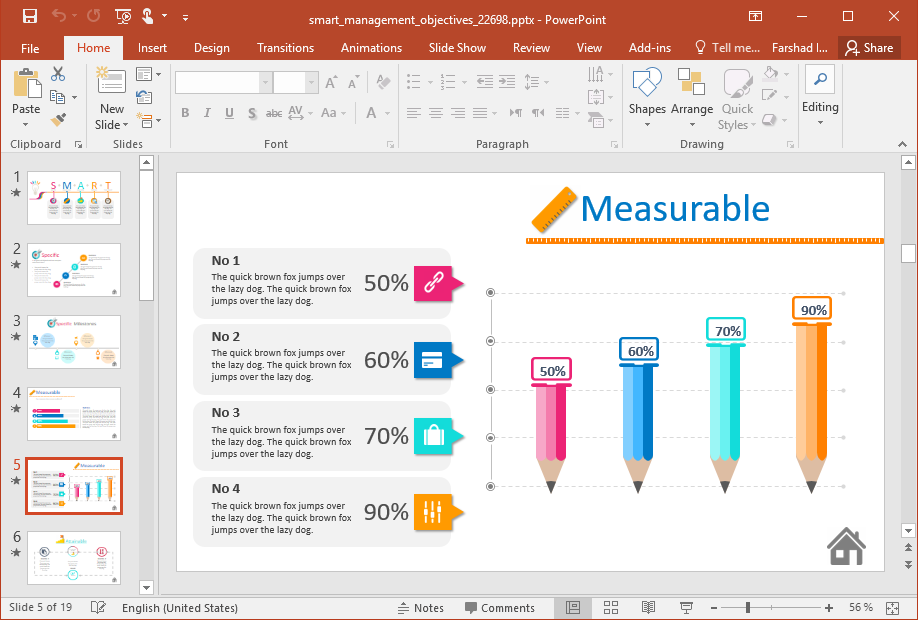Switch to Slide Sorter view
The width and height of the screenshot is (918, 620).
pyautogui.click(x=610, y=608)
